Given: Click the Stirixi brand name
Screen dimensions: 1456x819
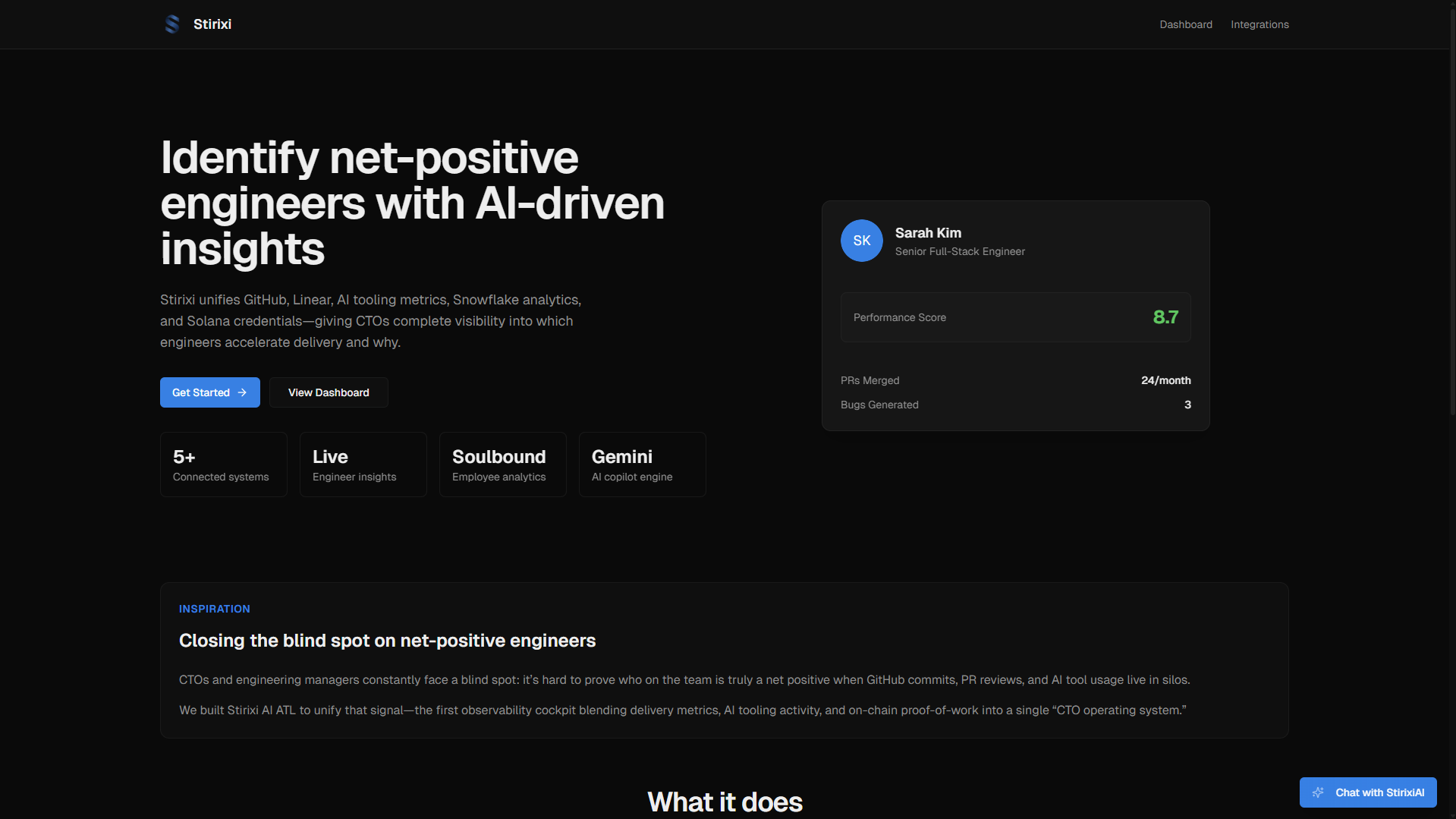Looking at the screenshot, I should pos(212,24).
